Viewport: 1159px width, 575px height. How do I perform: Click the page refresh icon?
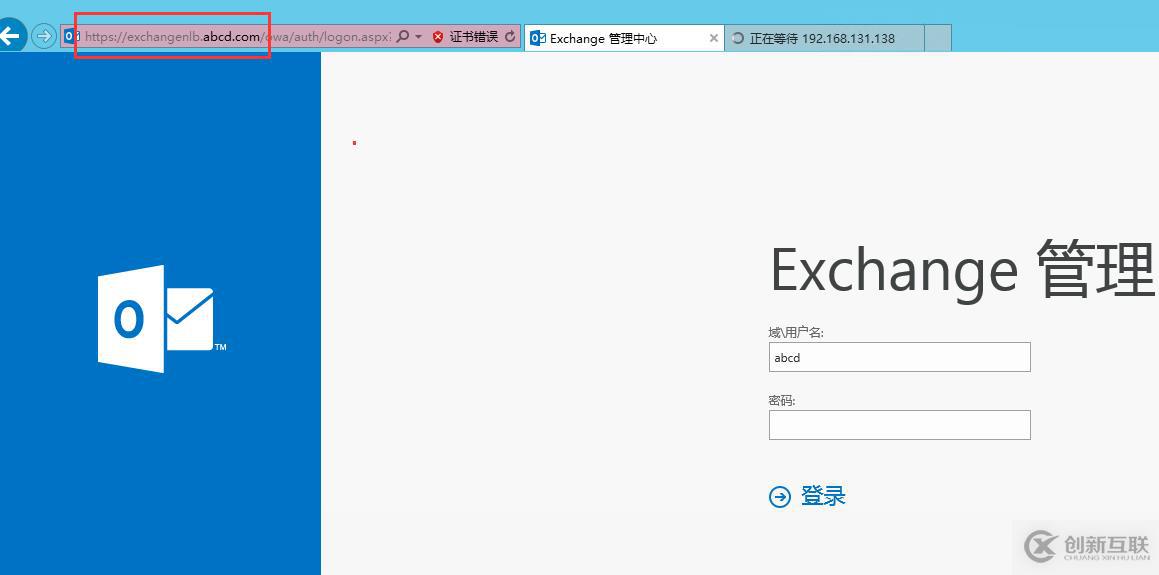pos(510,36)
